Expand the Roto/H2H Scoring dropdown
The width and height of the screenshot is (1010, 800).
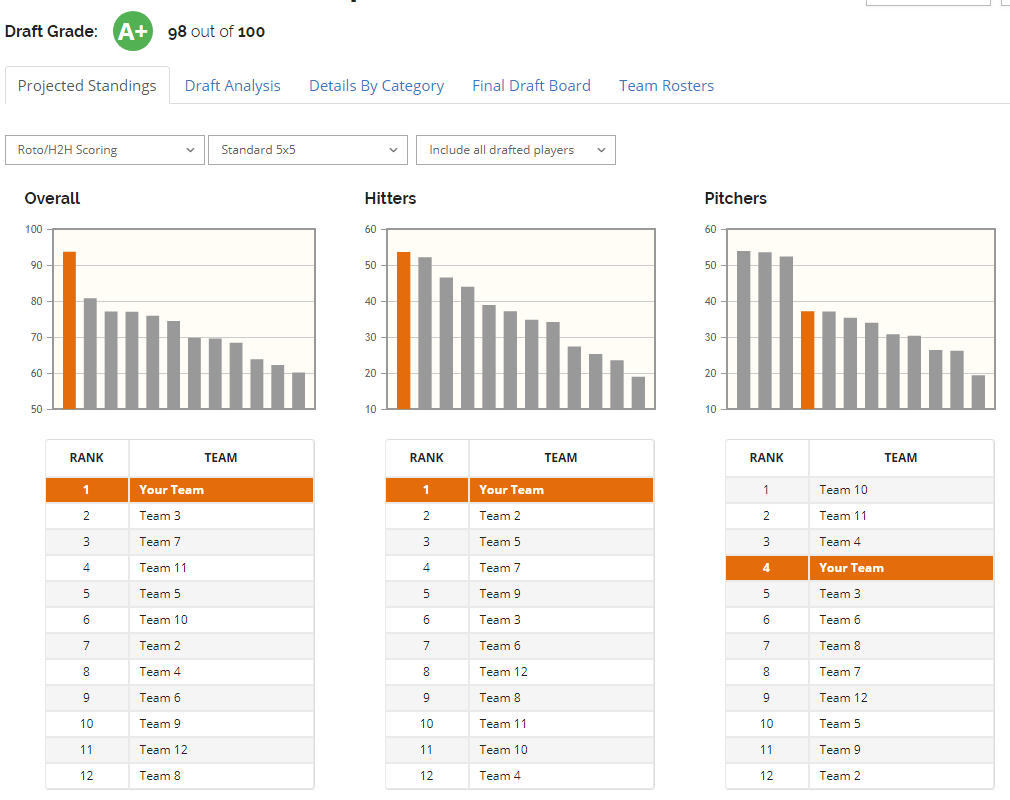tap(105, 150)
